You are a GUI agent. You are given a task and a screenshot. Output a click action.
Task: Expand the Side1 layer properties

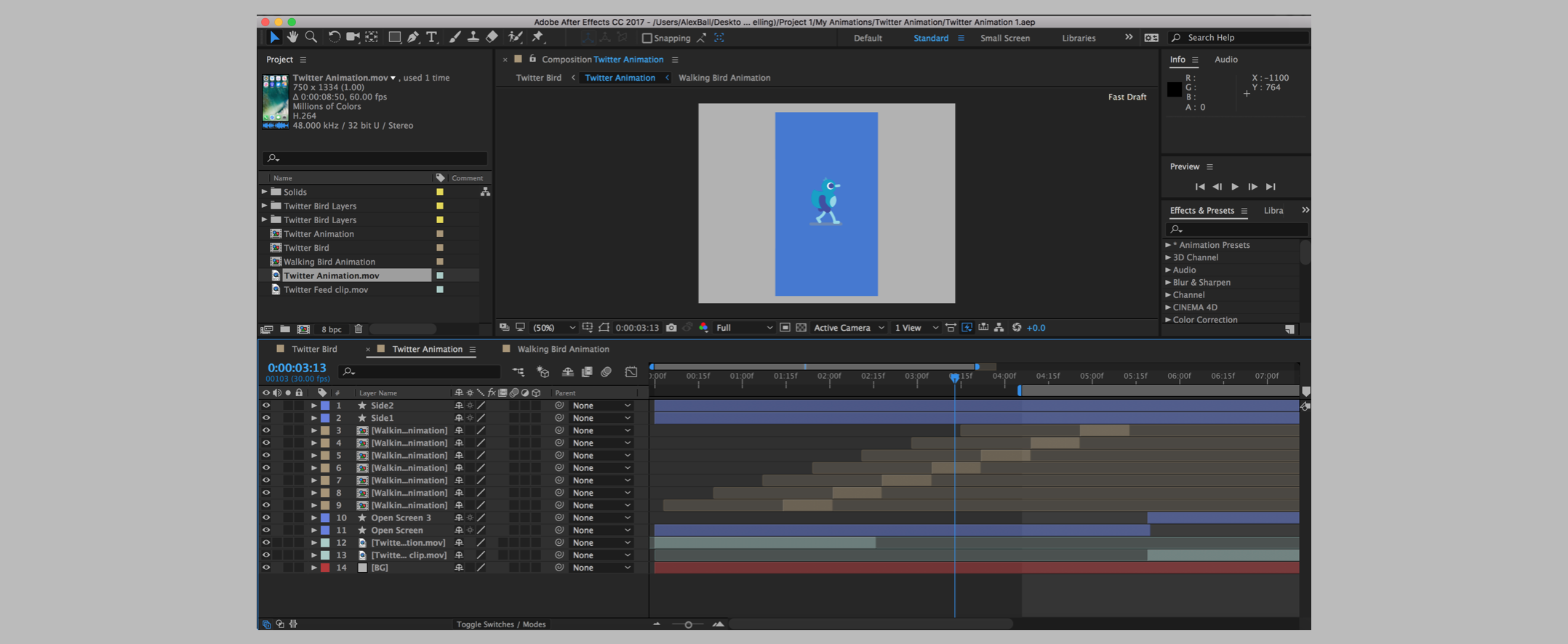[313, 418]
